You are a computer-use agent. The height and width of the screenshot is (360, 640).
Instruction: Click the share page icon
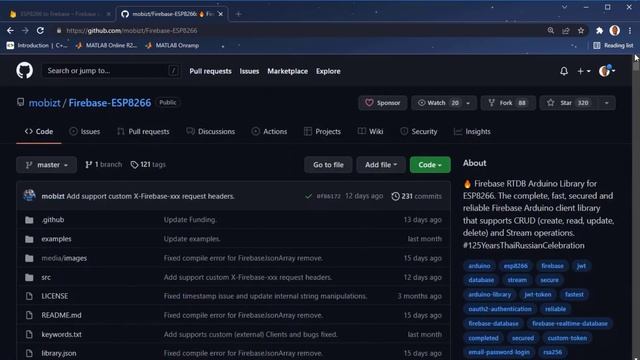coord(566,31)
